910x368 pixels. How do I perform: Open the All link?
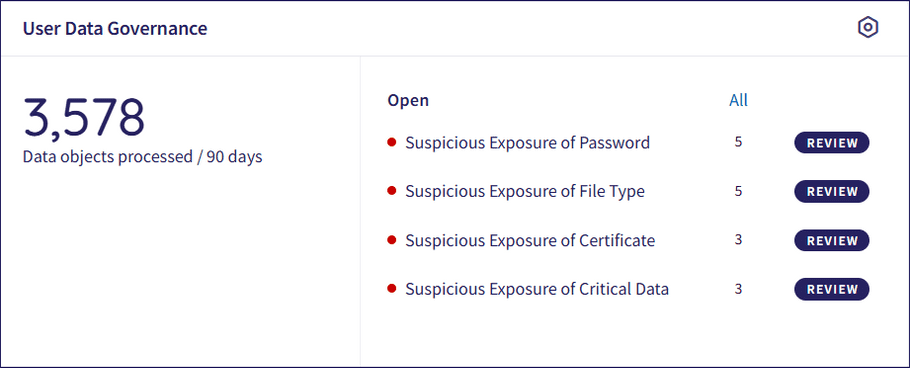[738, 100]
